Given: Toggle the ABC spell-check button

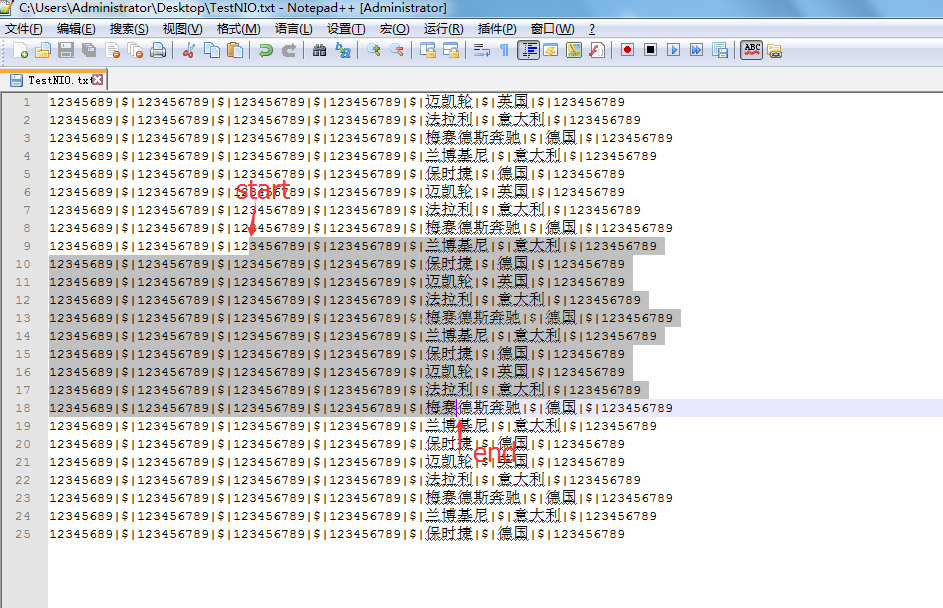Looking at the screenshot, I should 752,50.
